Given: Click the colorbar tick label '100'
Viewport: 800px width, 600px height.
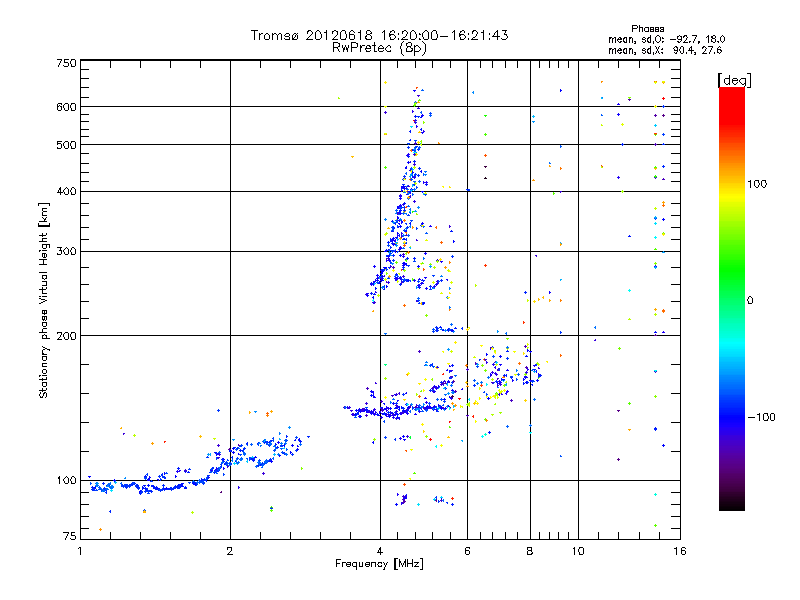Looking at the screenshot, I should pyautogui.click(x=757, y=184).
